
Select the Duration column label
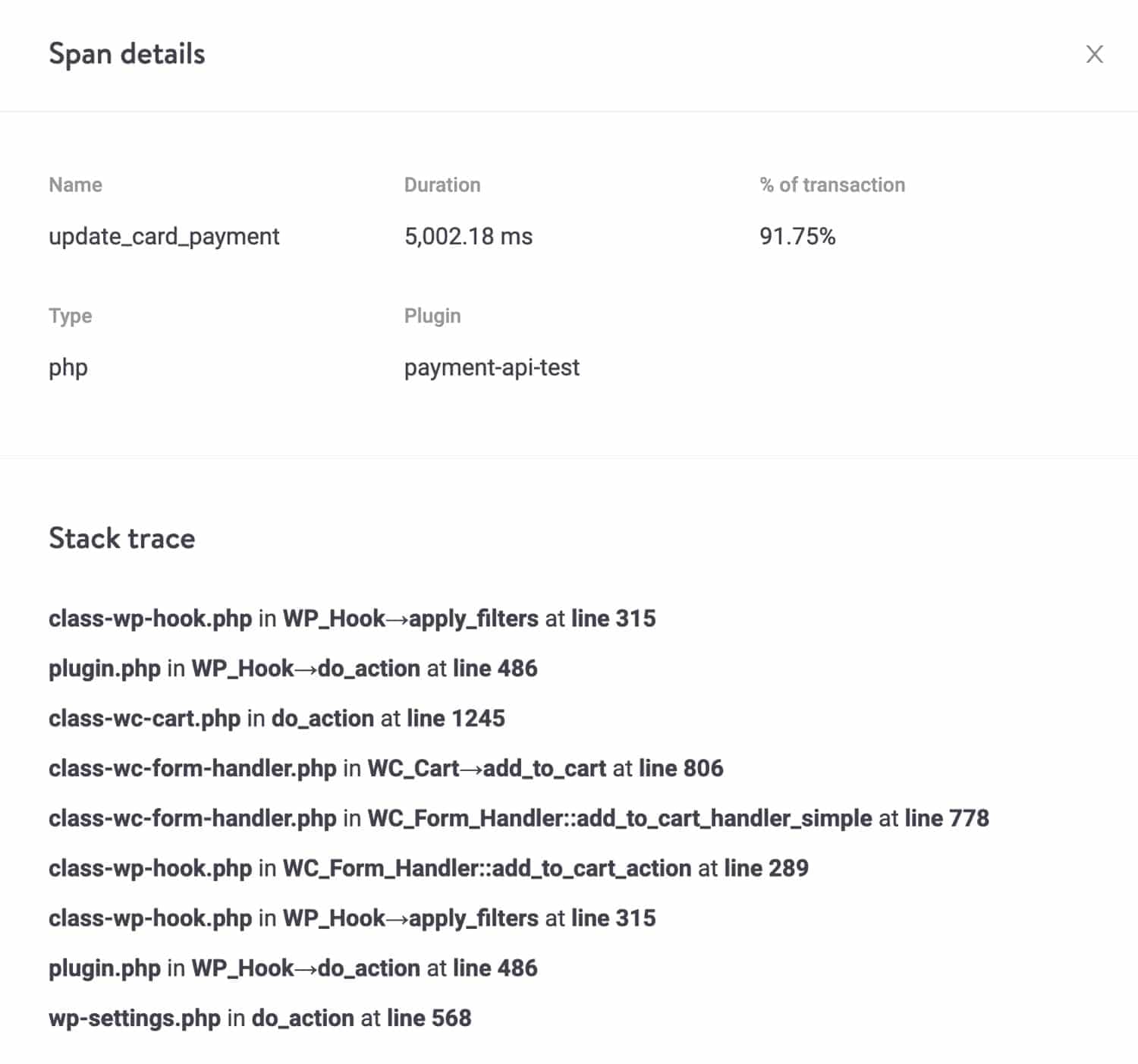[442, 184]
